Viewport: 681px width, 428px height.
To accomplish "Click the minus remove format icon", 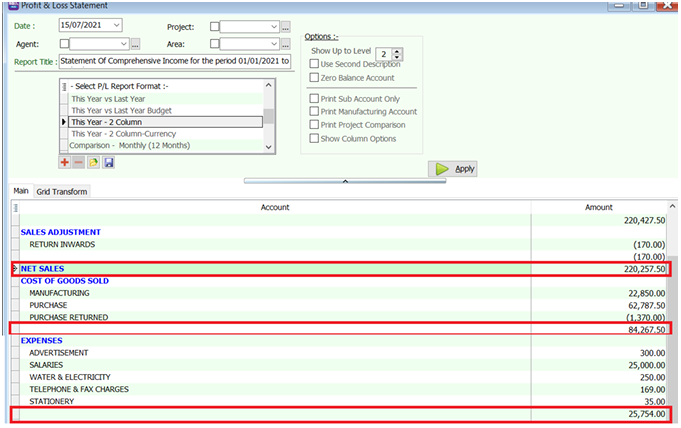I will pos(79,162).
